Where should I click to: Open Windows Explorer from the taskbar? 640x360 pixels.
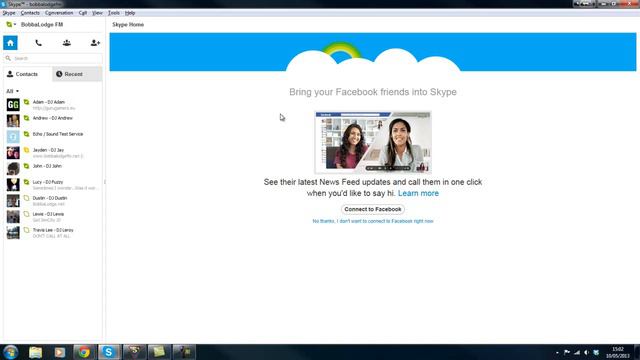pyautogui.click(x=36, y=352)
